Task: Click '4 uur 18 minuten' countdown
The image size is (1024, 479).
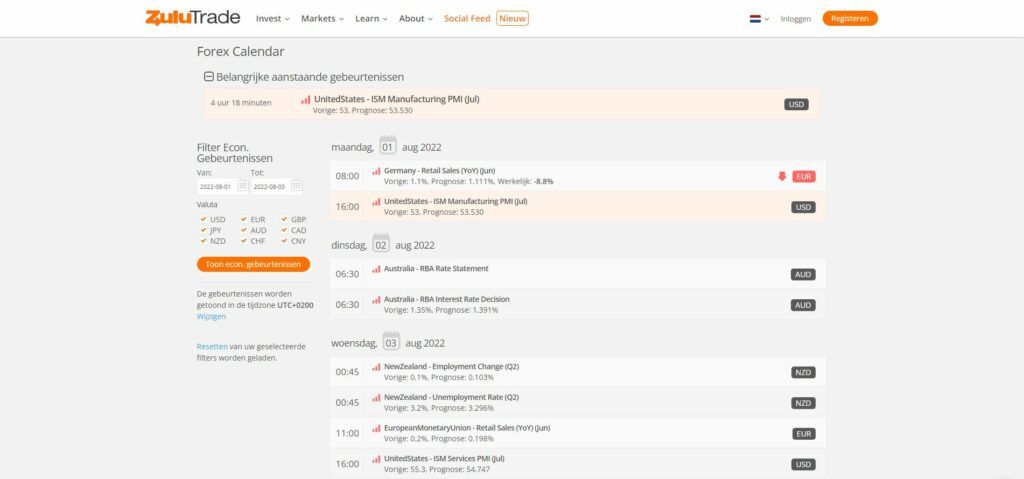Action: [x=241, y=103]
